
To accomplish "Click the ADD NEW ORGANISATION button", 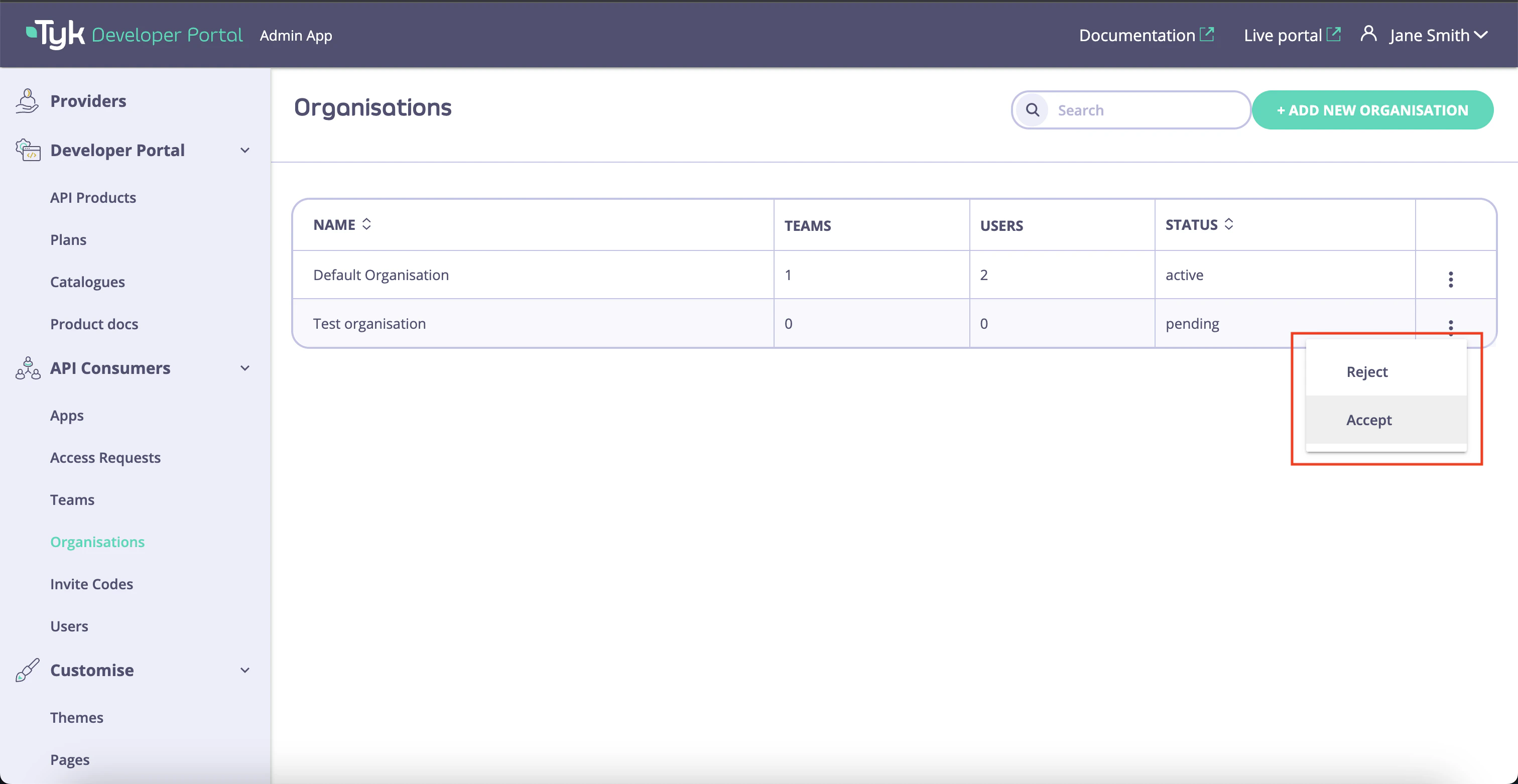I will pos(1372,109).
